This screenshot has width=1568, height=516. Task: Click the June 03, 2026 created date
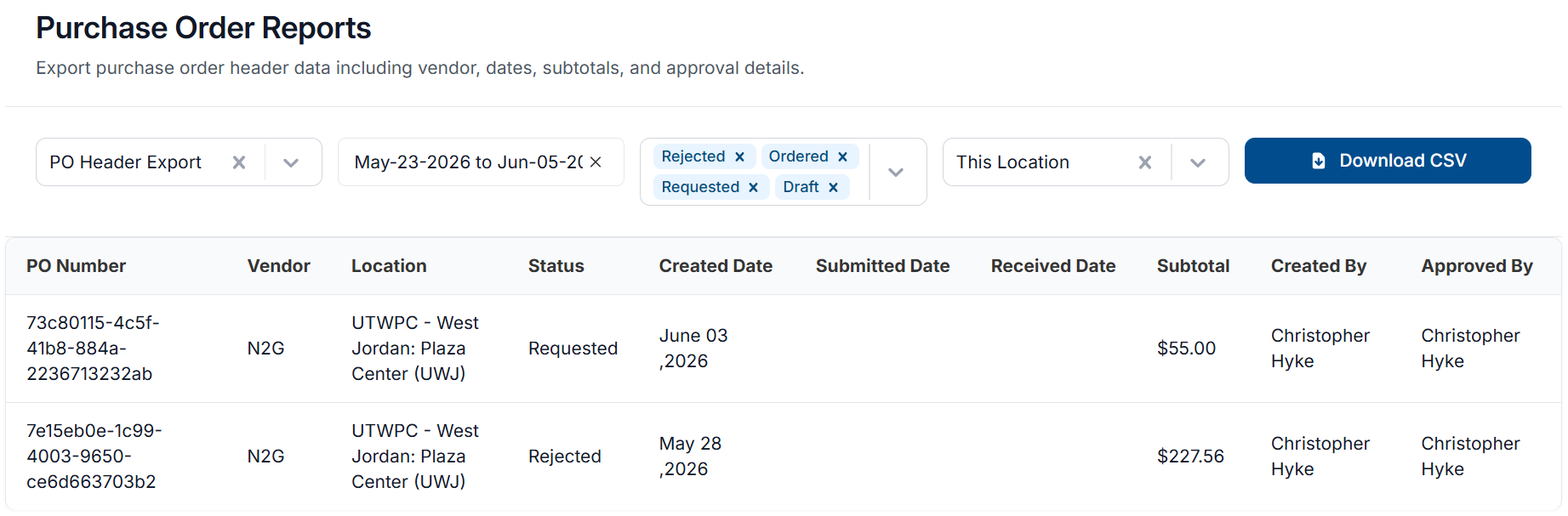(x=693, y=349)
